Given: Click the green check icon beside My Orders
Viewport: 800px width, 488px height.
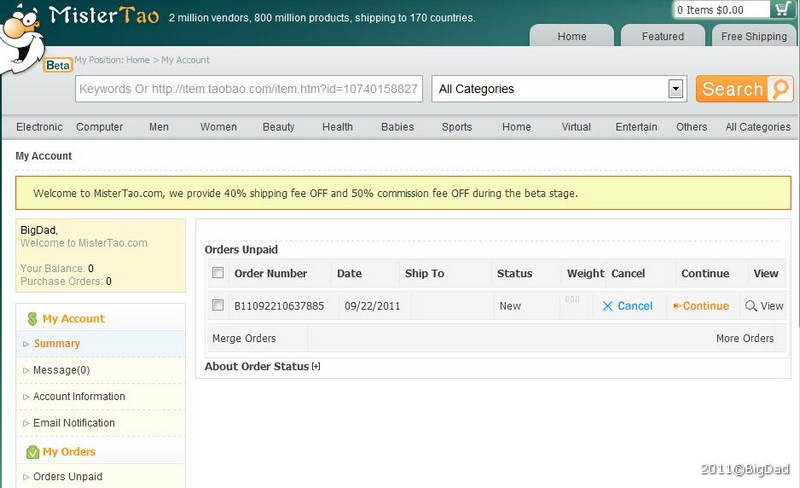Looking at the screenshot, I should (x=33, y=452).
